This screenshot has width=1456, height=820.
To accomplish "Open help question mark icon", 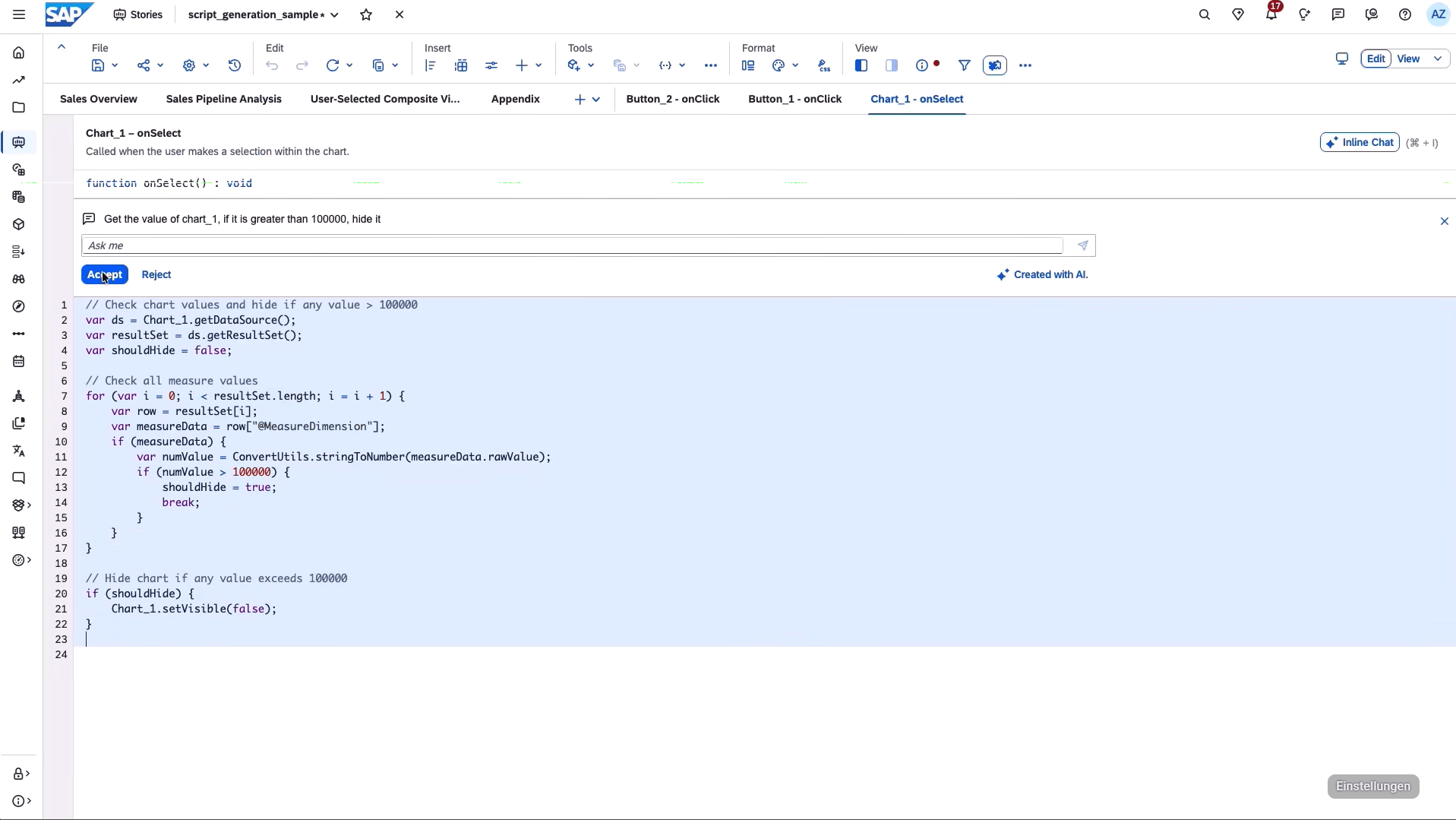I will point(1405,14).
